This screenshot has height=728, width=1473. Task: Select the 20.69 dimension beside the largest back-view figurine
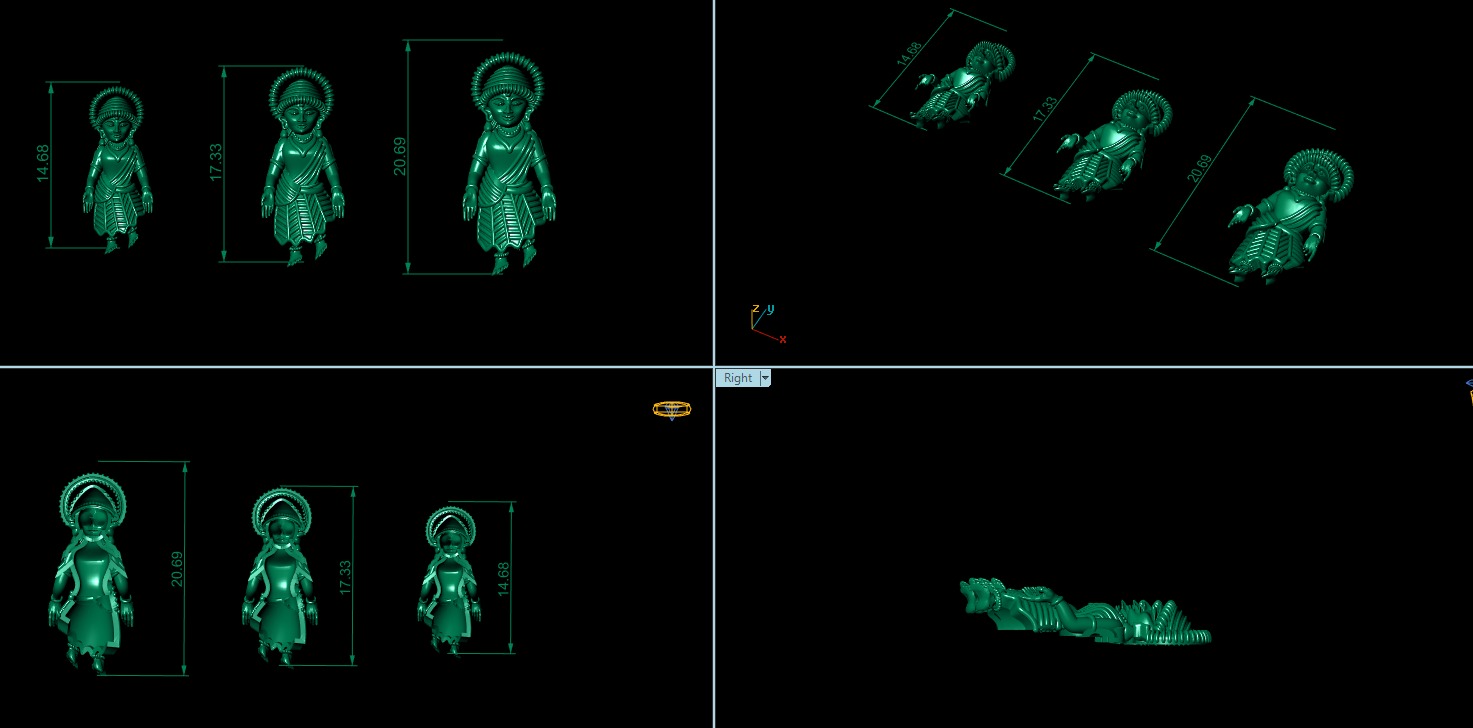coord(177,569)
